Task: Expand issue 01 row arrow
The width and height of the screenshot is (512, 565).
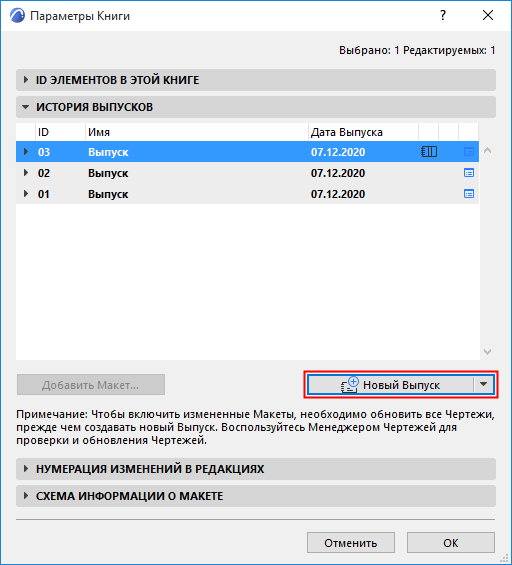Action: tap(26, 194)
